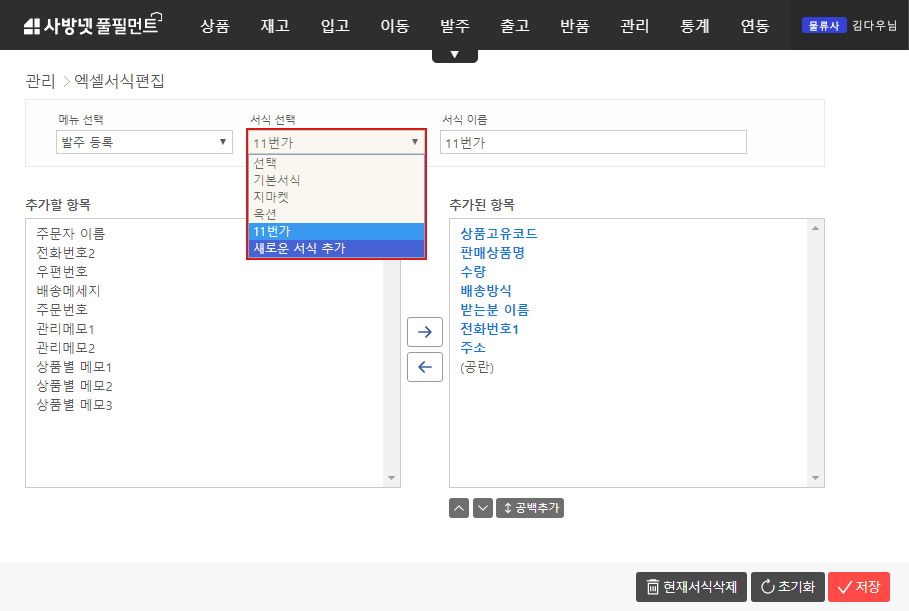Open the 상품 menu
Viewport: 909px width, 611px height.
(215, 26)
